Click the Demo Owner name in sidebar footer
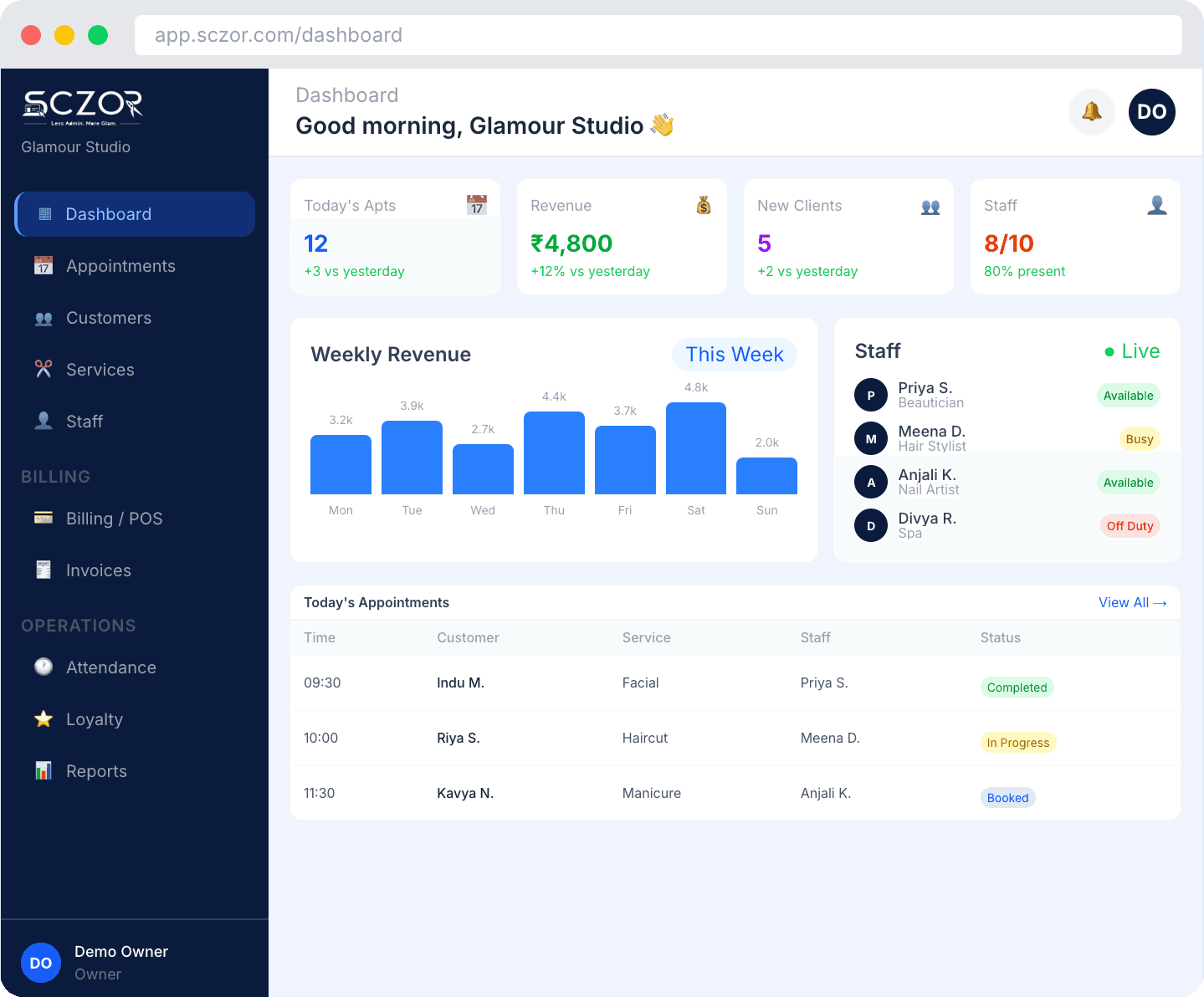 pos(121,952)
